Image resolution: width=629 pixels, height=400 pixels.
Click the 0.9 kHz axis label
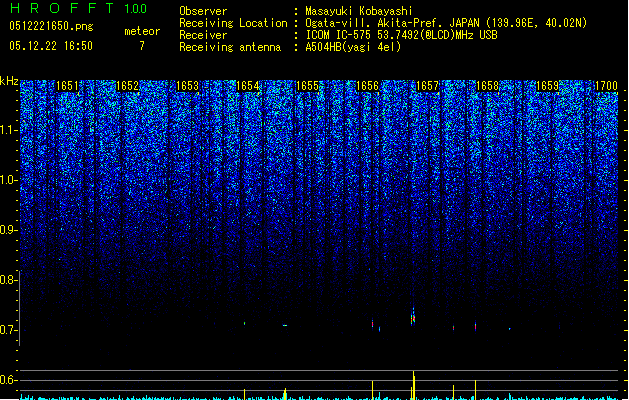click(x=8, y=230)
